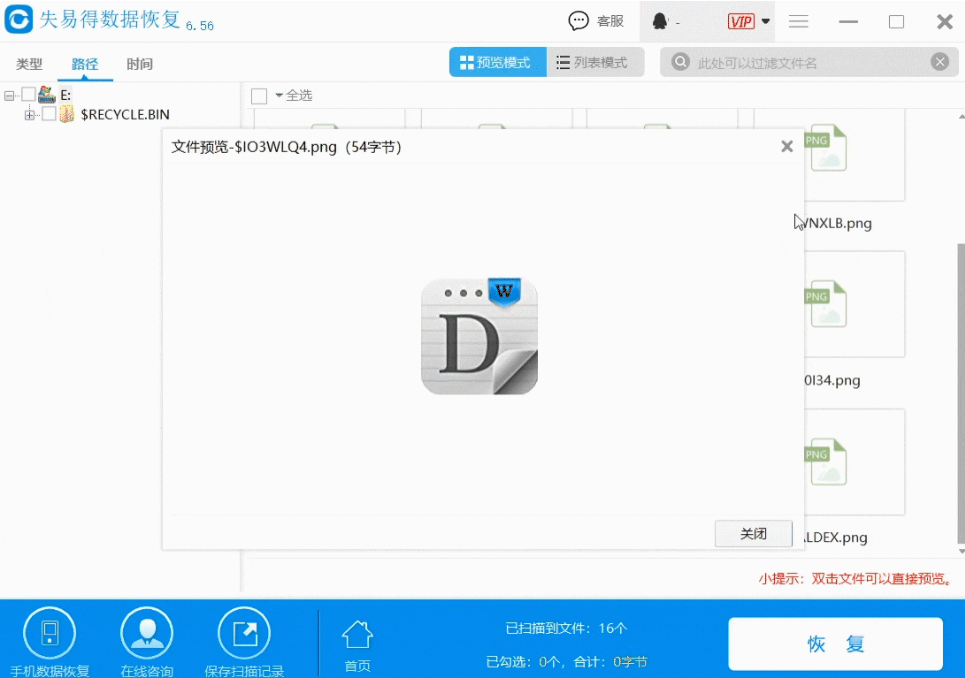The width and height of the screenshot is (965, 678).
Task: Open the VIP dropdown arrow
Action: point(766,22)
